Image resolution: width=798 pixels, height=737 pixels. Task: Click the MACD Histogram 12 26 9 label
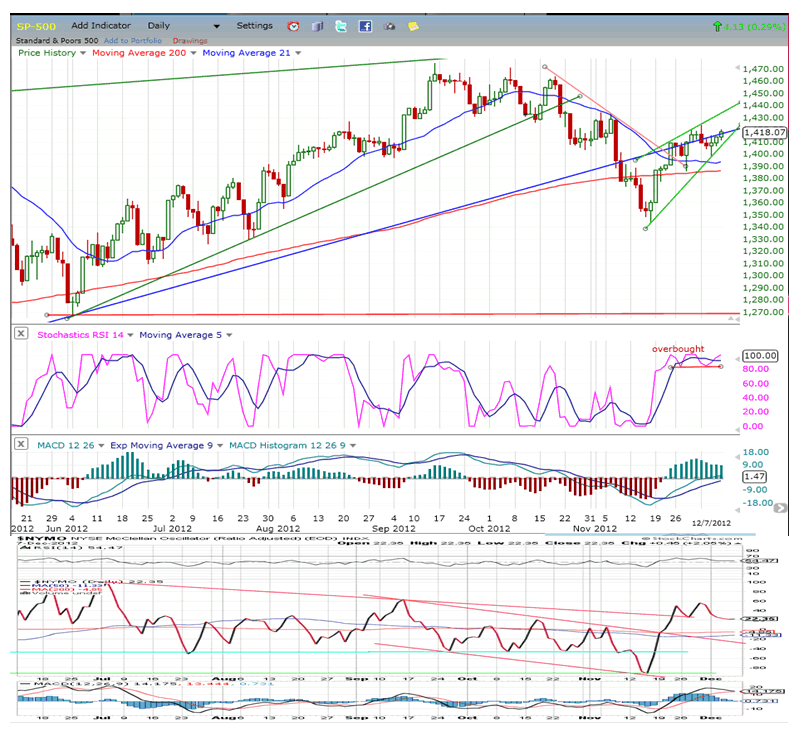(x=287, y=445)
